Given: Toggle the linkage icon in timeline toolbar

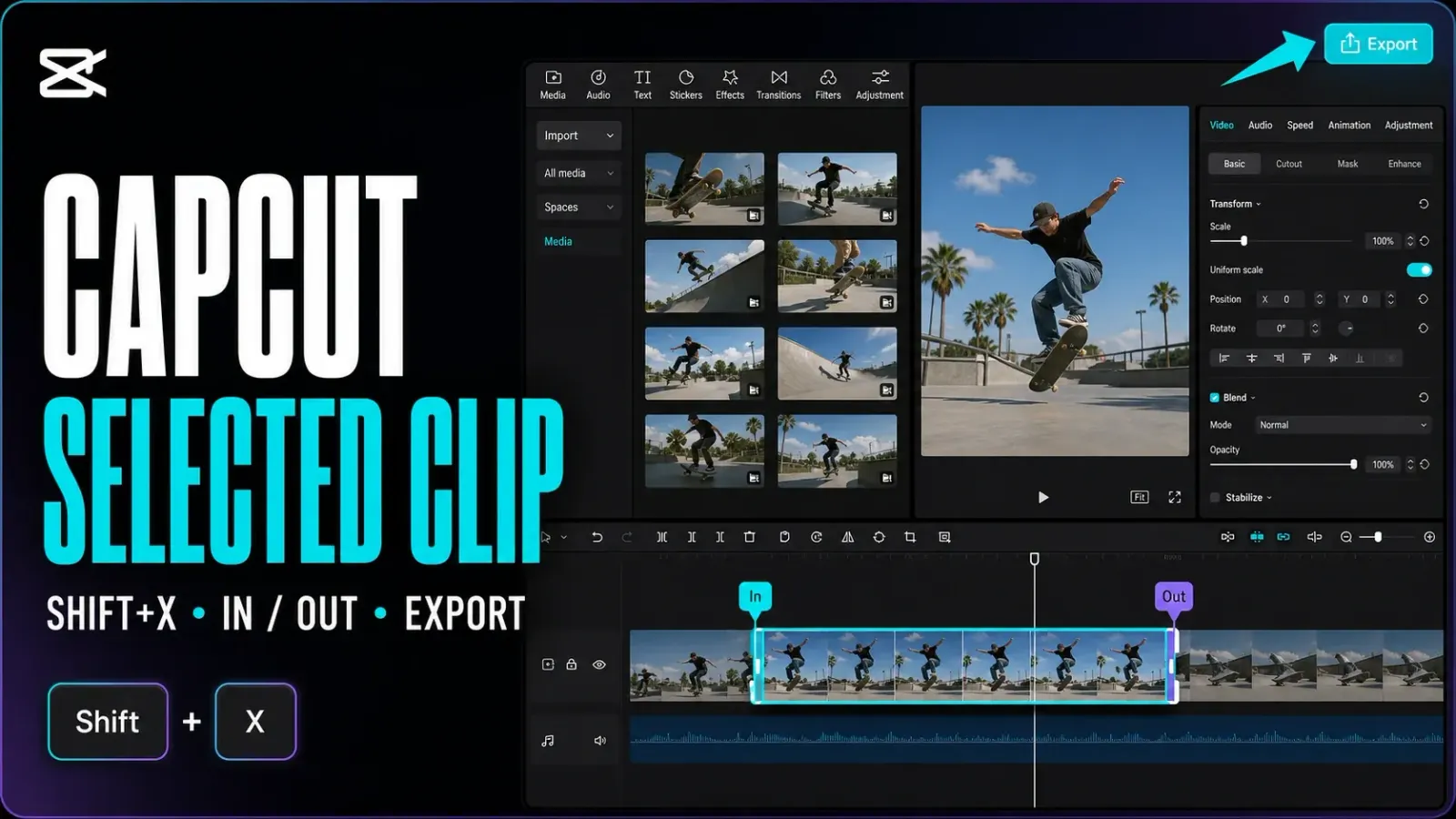Looking at the screenshot, I should 1283,537.
